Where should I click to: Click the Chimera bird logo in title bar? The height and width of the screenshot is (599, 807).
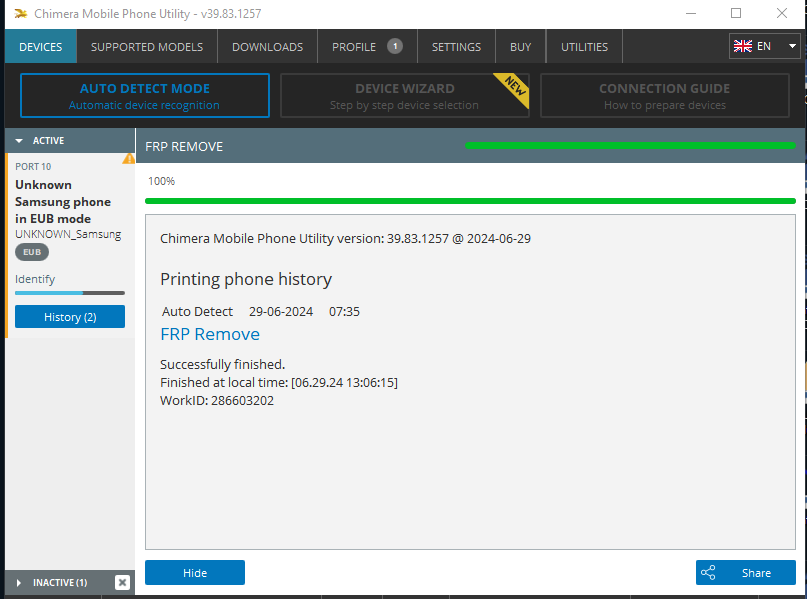[21, 13]
